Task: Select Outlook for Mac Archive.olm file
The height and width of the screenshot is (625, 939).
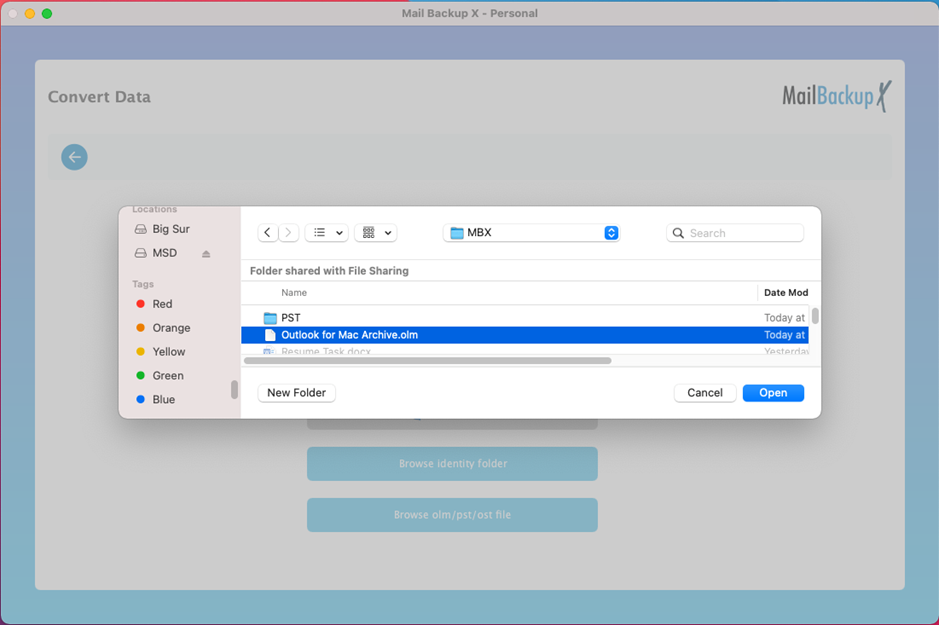Action: tap(525, 335)
